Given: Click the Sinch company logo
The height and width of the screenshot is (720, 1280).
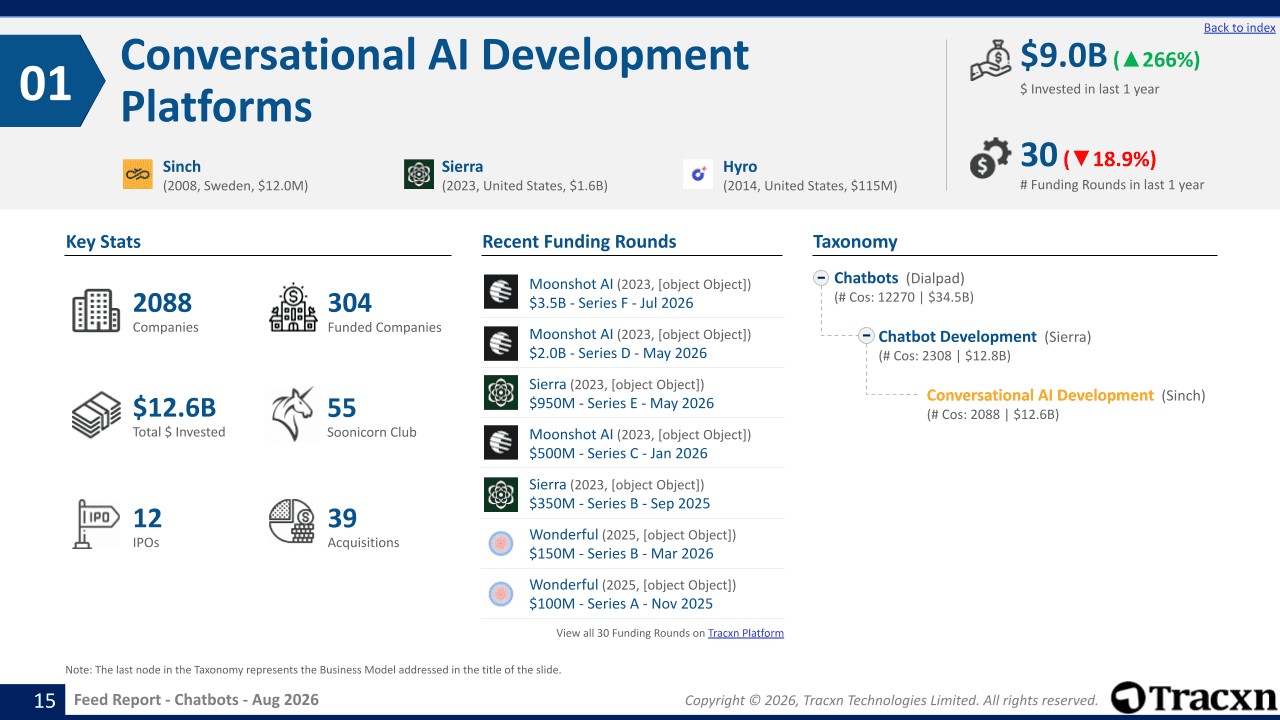Looking at the screenshot, I should point(138,174).
